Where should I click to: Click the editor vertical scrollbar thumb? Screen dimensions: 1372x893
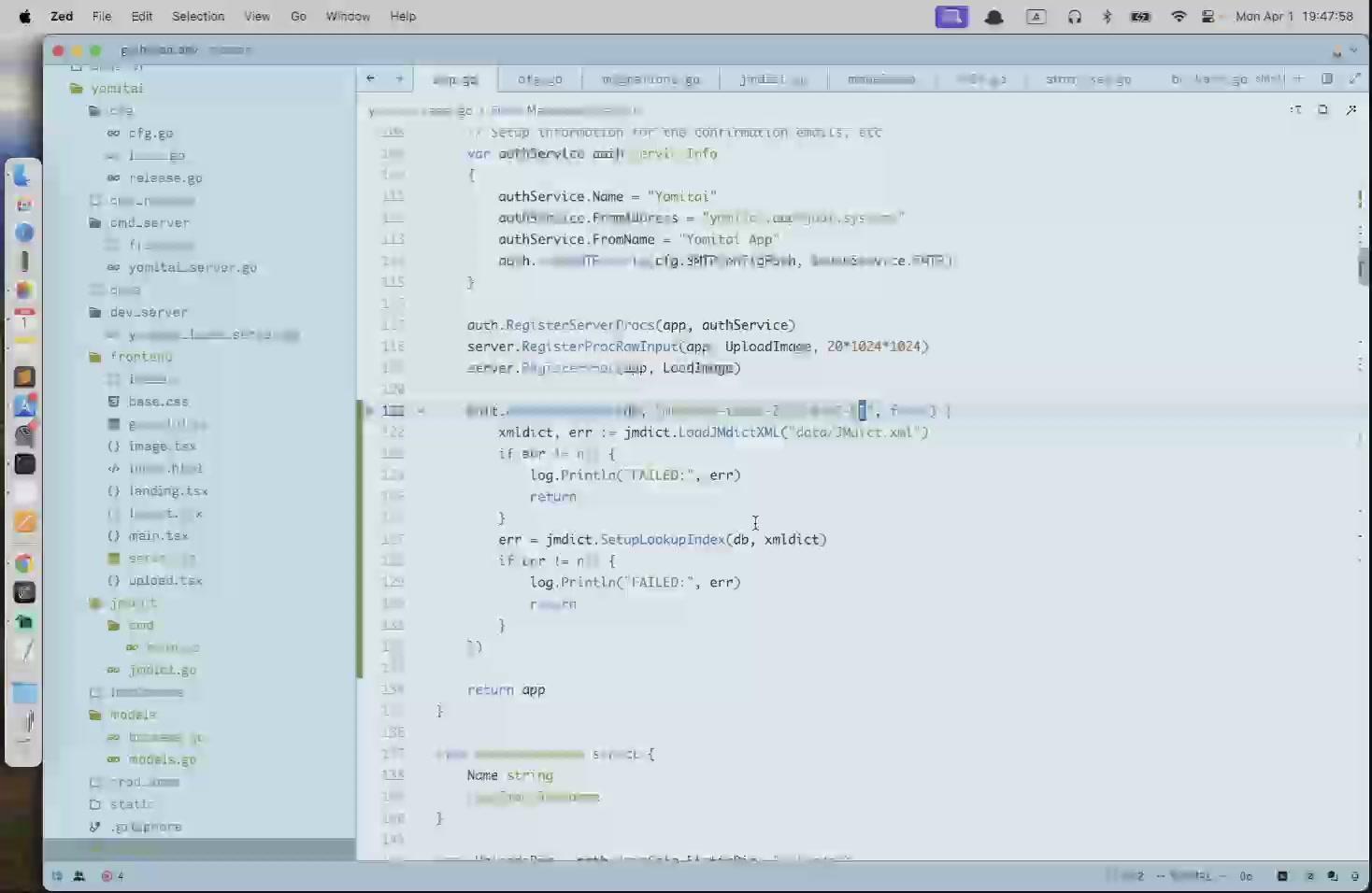tap(1363, 266)
